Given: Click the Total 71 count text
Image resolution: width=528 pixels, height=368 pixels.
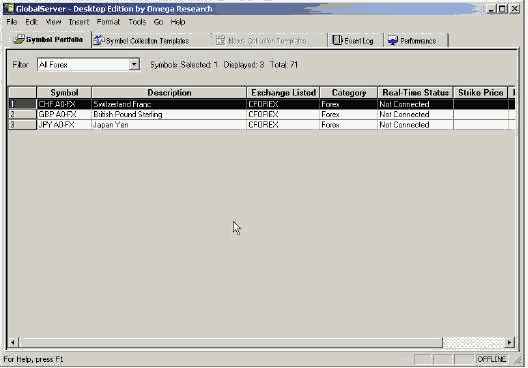Looking at the screenshot, I should point(284,65).
